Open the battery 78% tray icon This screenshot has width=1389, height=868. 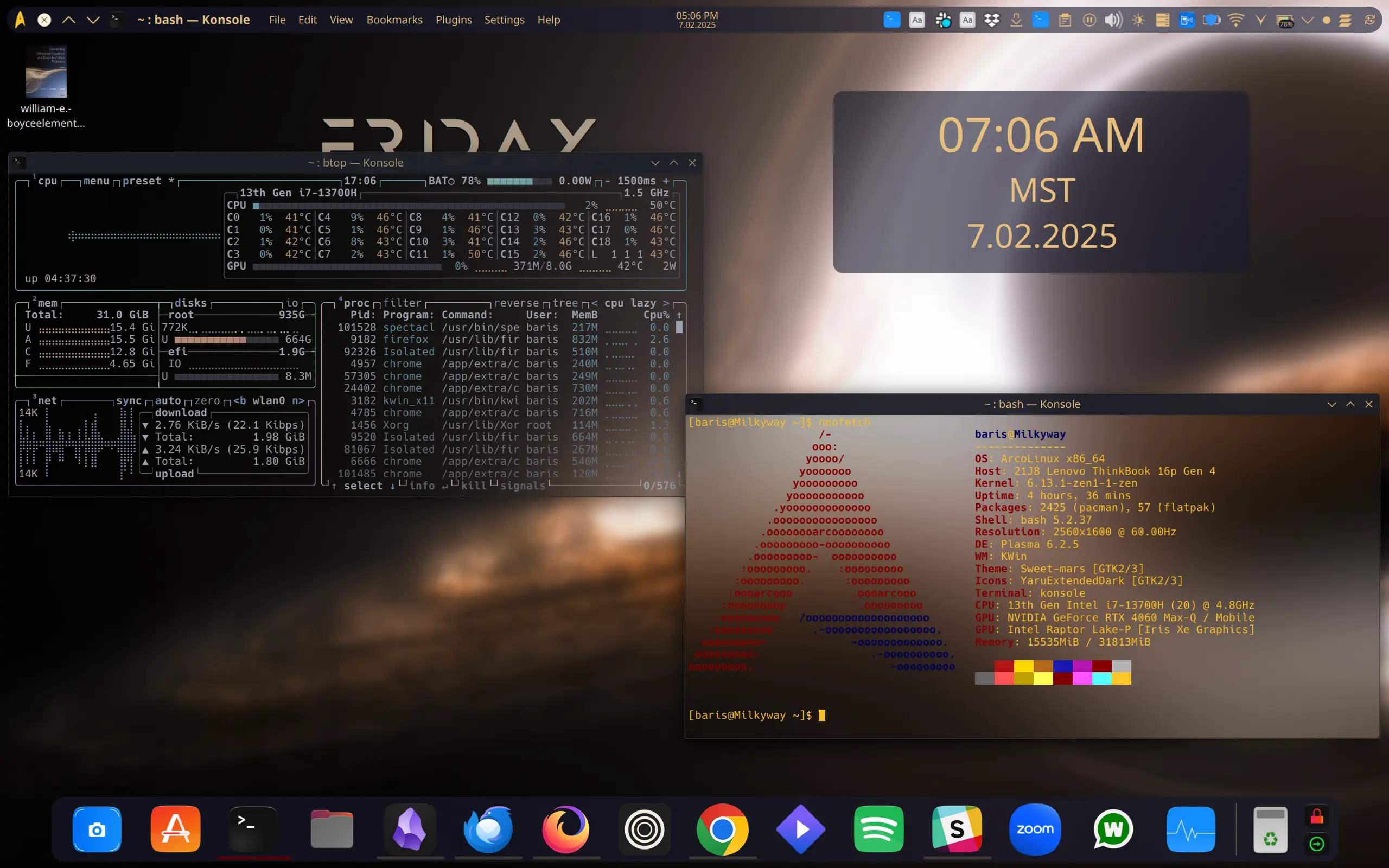pos(1284,21)
